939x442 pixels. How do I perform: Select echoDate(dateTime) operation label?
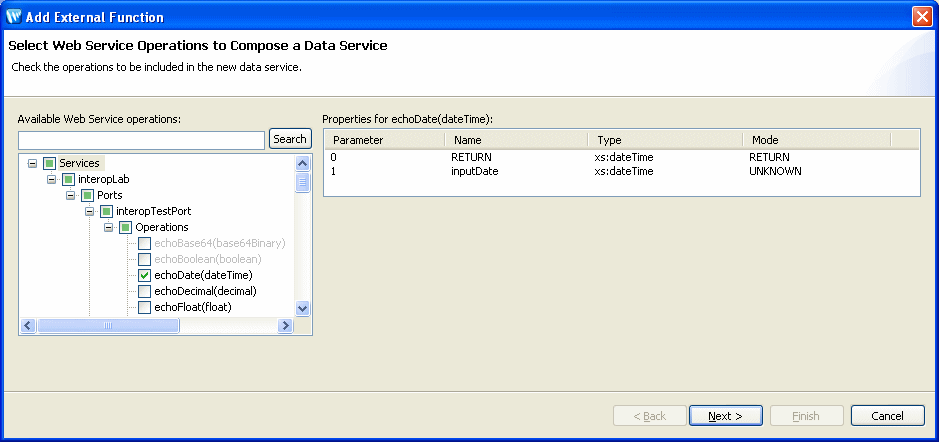(x=204, y=276)
